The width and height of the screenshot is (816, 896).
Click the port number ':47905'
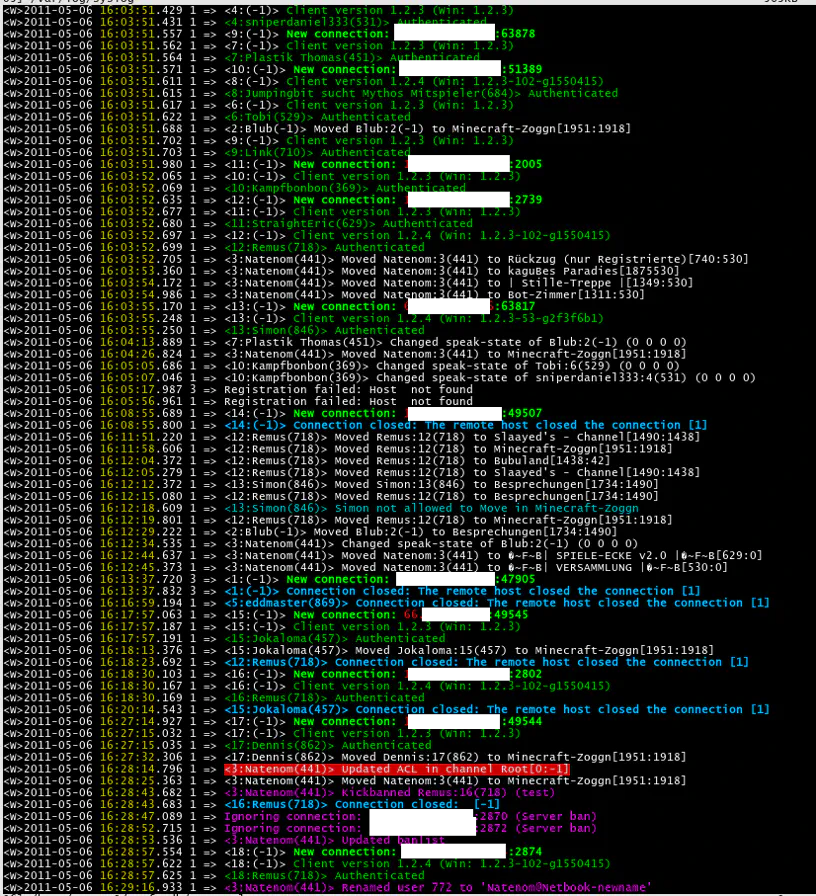click(x=515, y=579)
